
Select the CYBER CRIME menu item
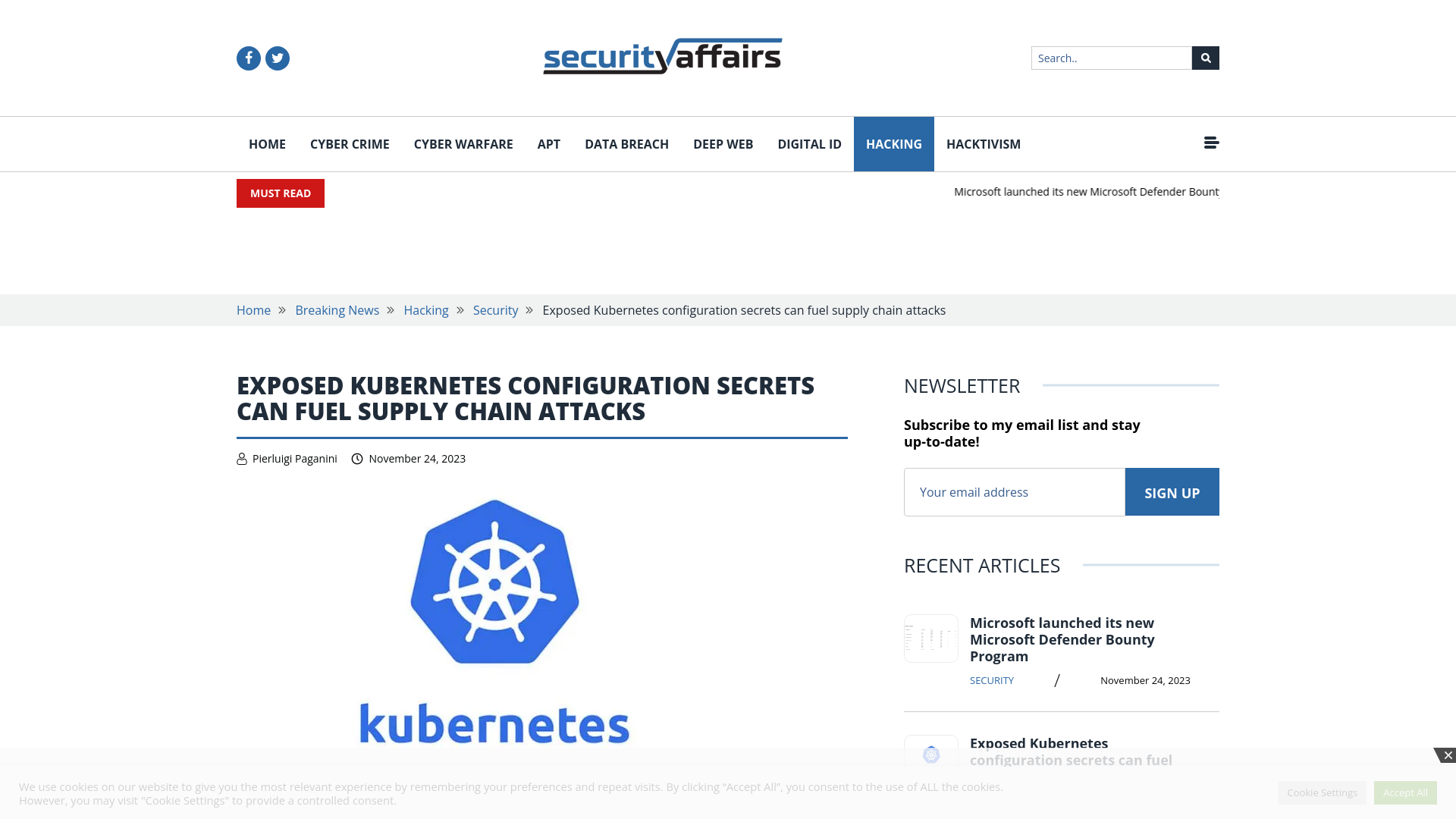click(x=349, y=144)
